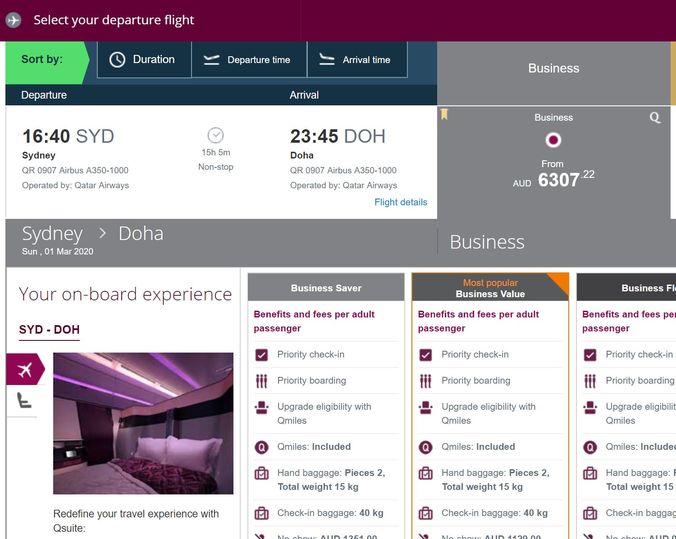This screenshot has width=676, height=539.
Task: Click the Sydney to Doha chevron arrow
Action: point(102,233)
